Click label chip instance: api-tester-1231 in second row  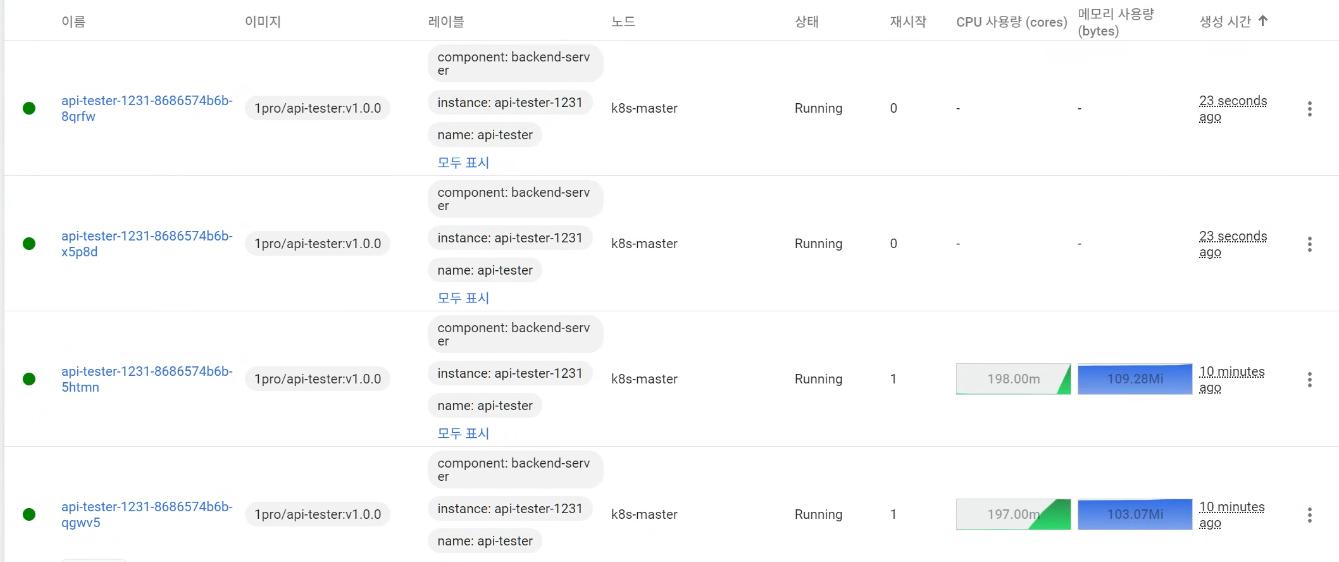click(510, 238)
